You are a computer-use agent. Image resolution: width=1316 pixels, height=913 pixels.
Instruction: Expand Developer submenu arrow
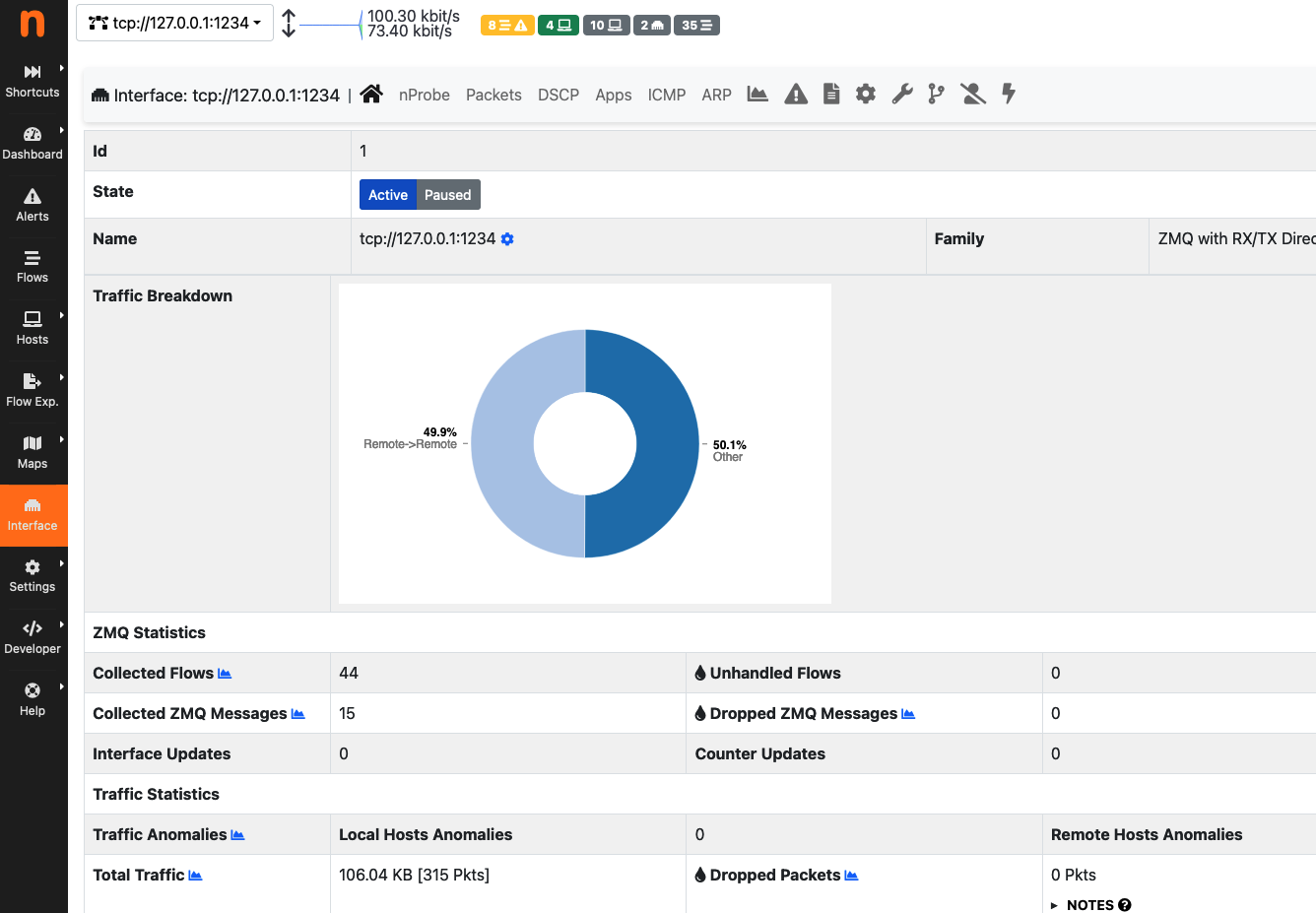point(61,624)
